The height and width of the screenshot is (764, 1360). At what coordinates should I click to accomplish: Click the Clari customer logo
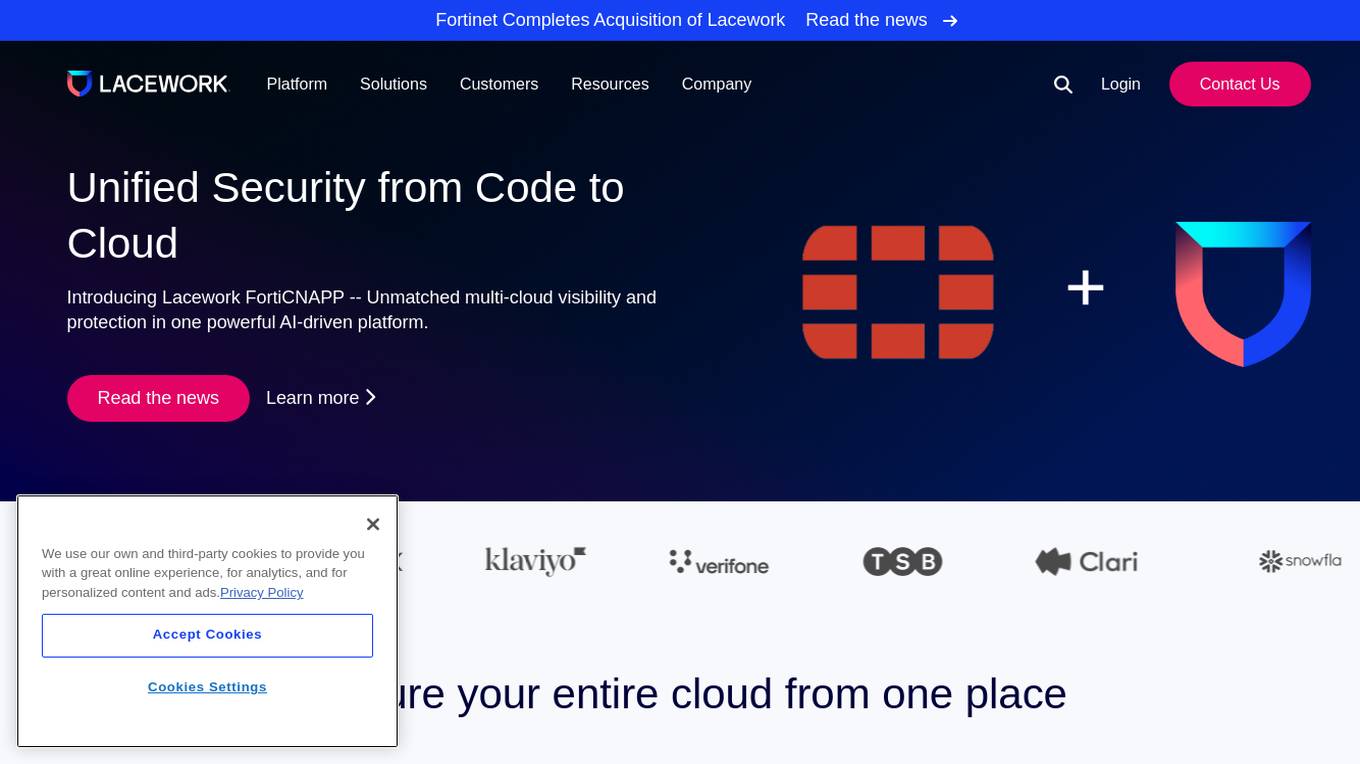coord(1086,562)
